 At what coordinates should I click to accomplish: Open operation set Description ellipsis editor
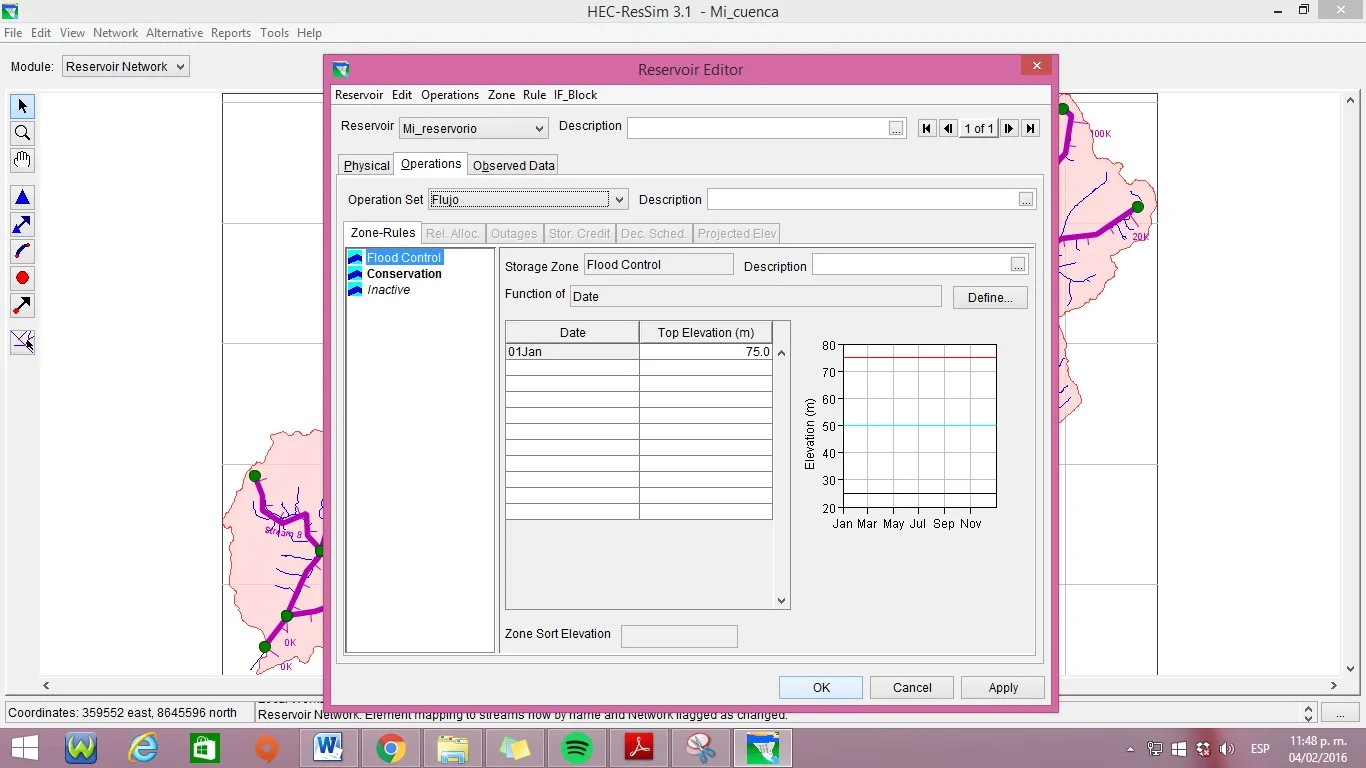click(x=1026, y=200)
